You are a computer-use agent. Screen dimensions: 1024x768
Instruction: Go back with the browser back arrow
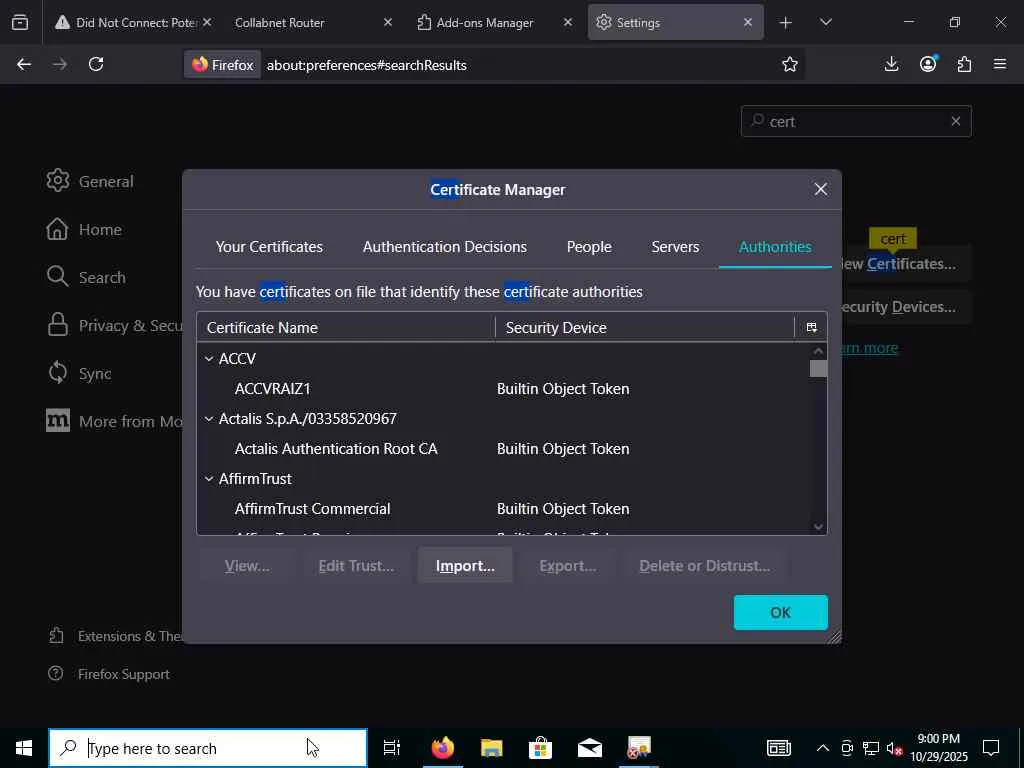coord(24,64)
